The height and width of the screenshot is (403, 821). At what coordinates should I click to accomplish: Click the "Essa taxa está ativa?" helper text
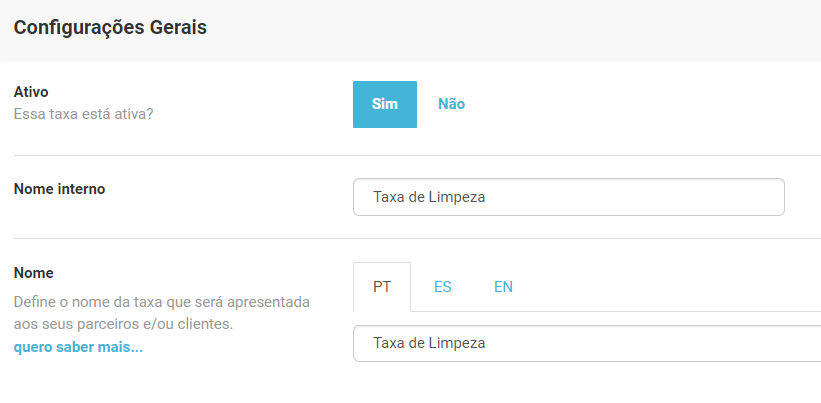(83, 114)
